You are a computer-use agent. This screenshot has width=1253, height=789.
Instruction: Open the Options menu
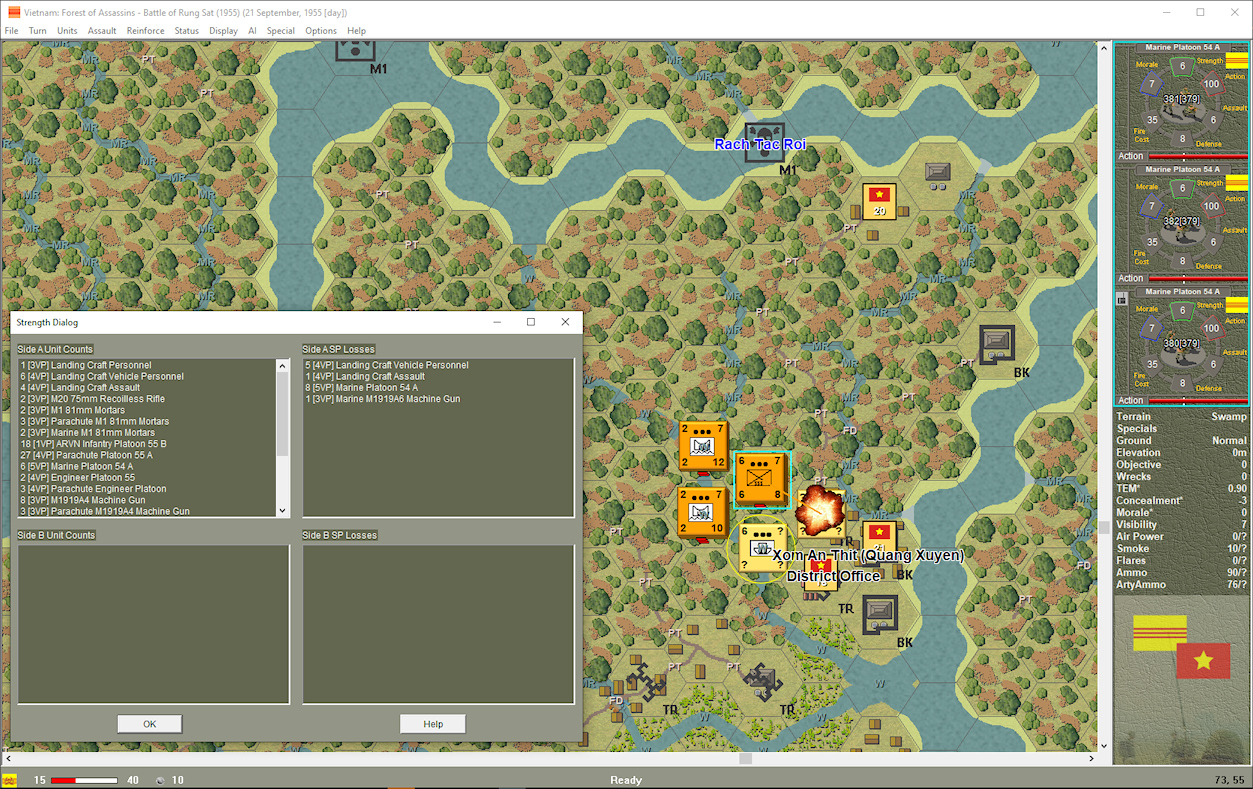[321, 31]
